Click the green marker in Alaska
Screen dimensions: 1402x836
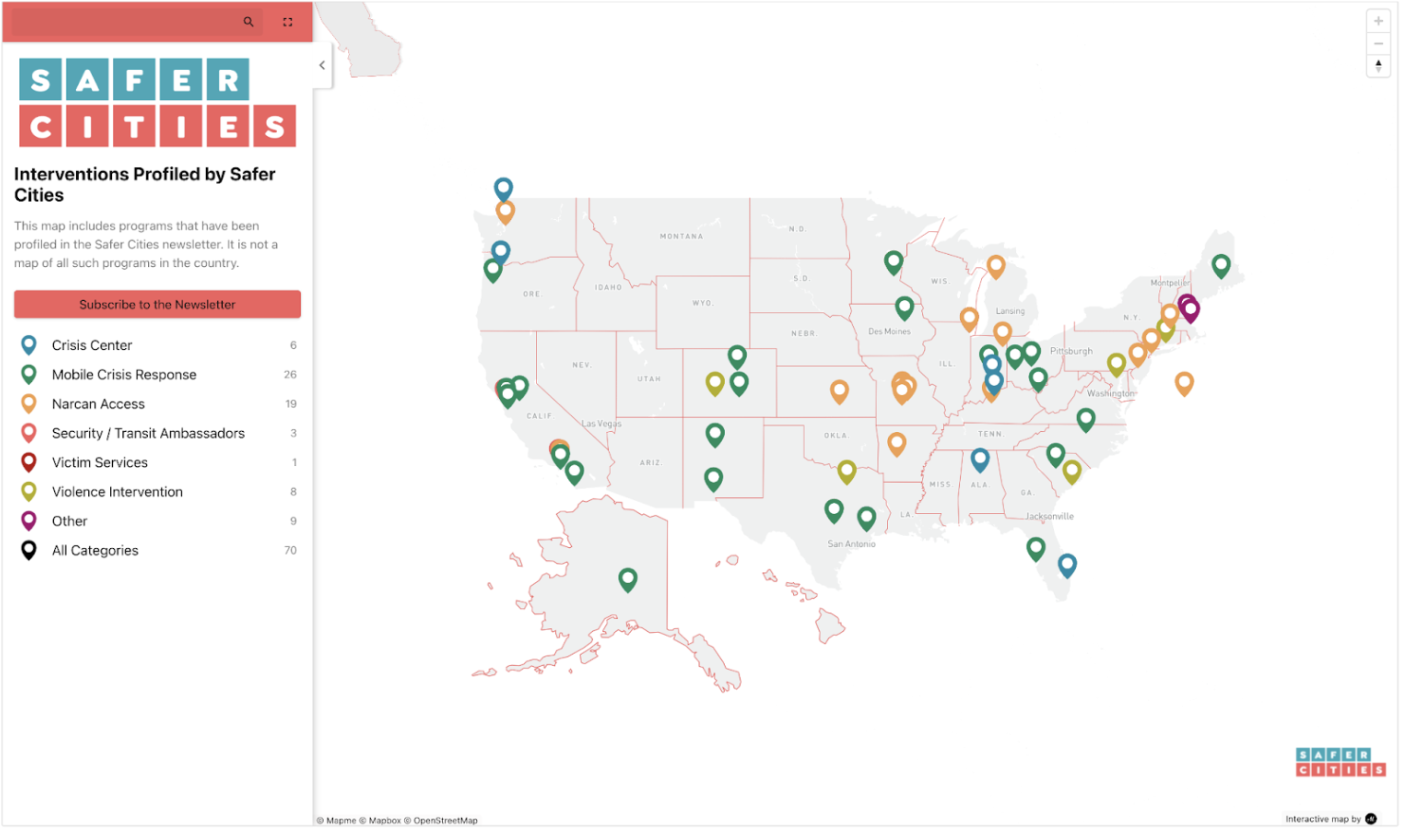click(627, 579)
